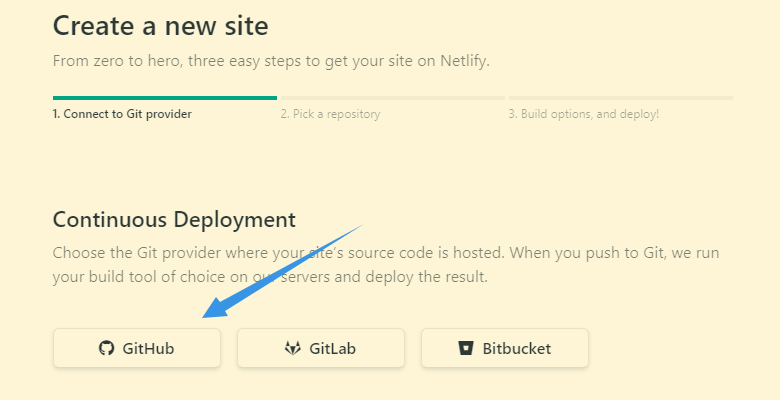This screenshot has height=400, width=780.
Task: Click the third step progress bar segment
Action: [x=621, y=98]
